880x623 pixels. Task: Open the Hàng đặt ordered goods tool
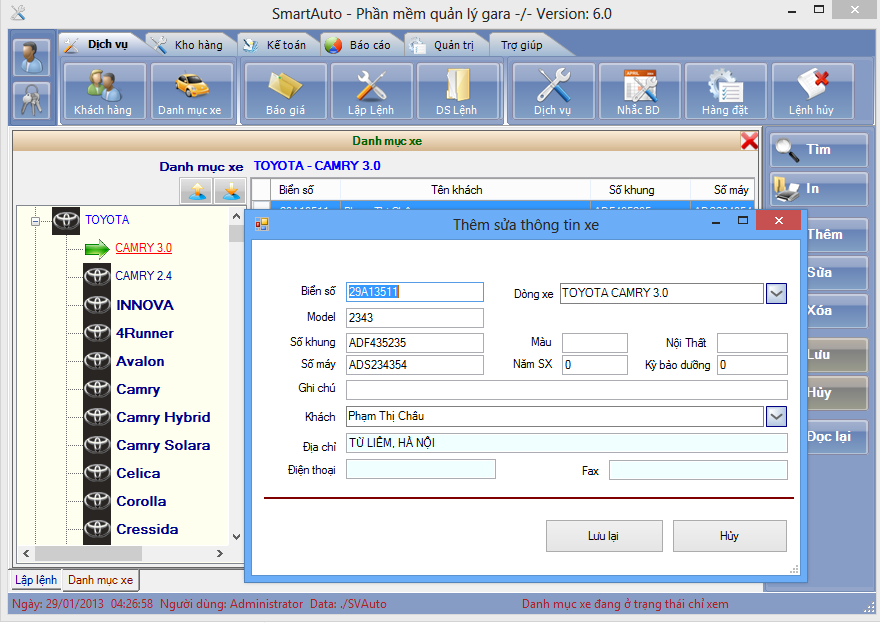coord(725,91)
